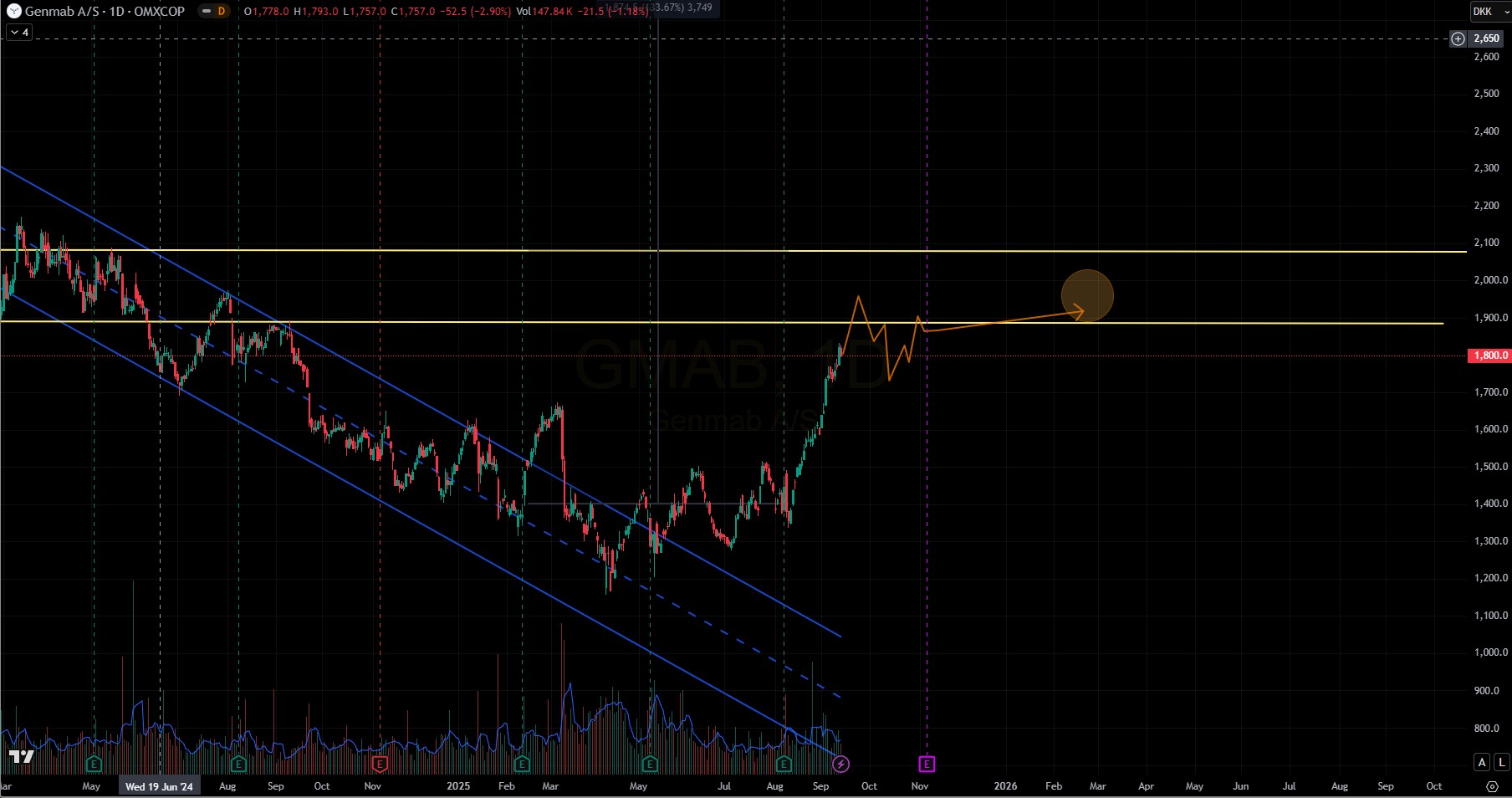Screen dimensions: 1512x798
Task: Toggle the data mode pill next to D
Action: coord(207,11)
